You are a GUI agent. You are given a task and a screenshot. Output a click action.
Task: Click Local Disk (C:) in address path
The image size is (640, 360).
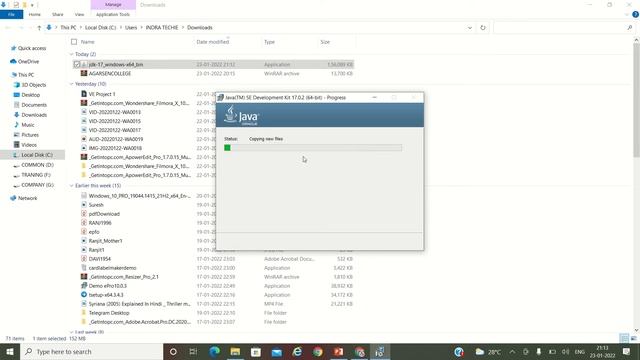[100, 28]
